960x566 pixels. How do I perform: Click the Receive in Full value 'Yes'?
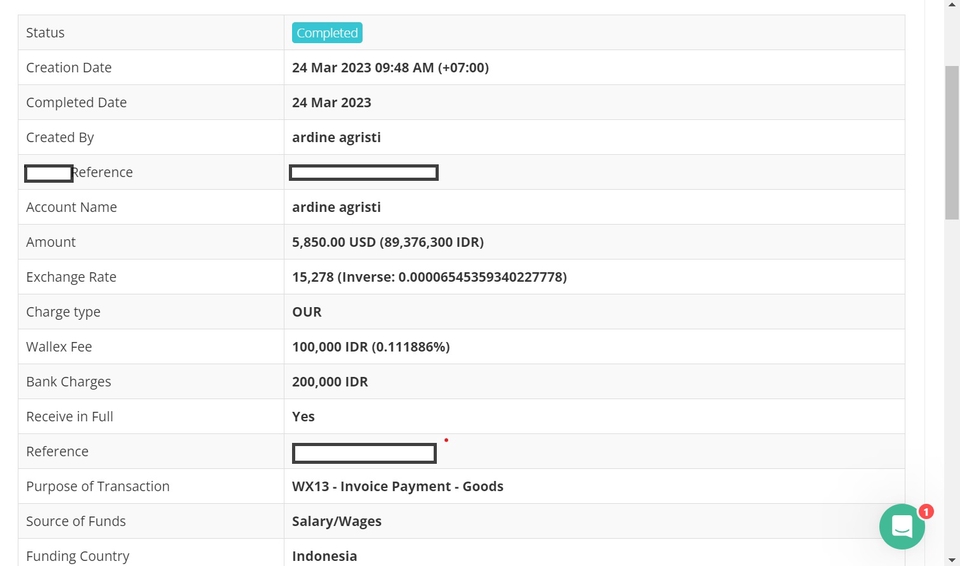(x=303, y=417)
